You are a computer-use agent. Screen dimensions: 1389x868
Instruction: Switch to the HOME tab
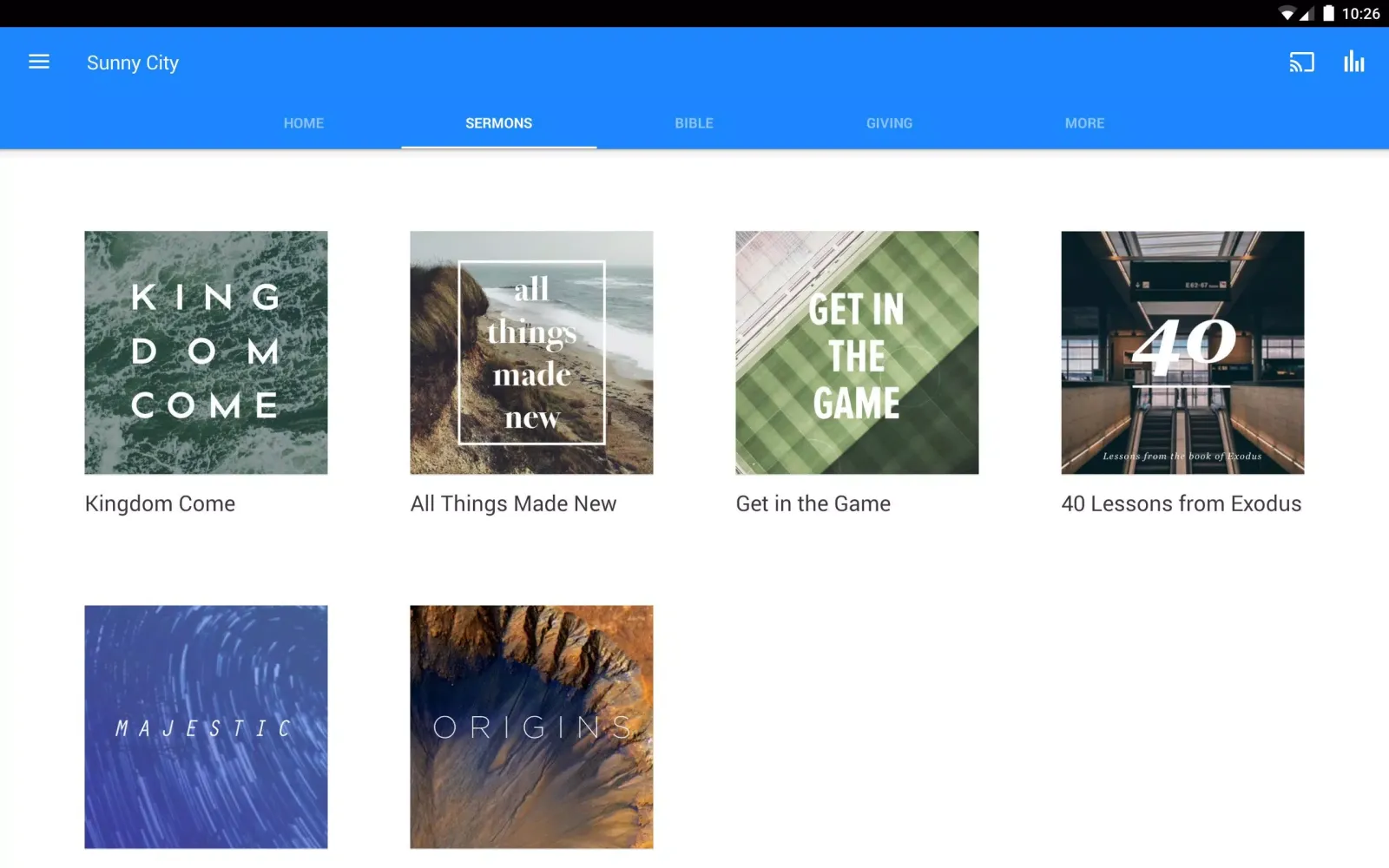coord(303,123)
